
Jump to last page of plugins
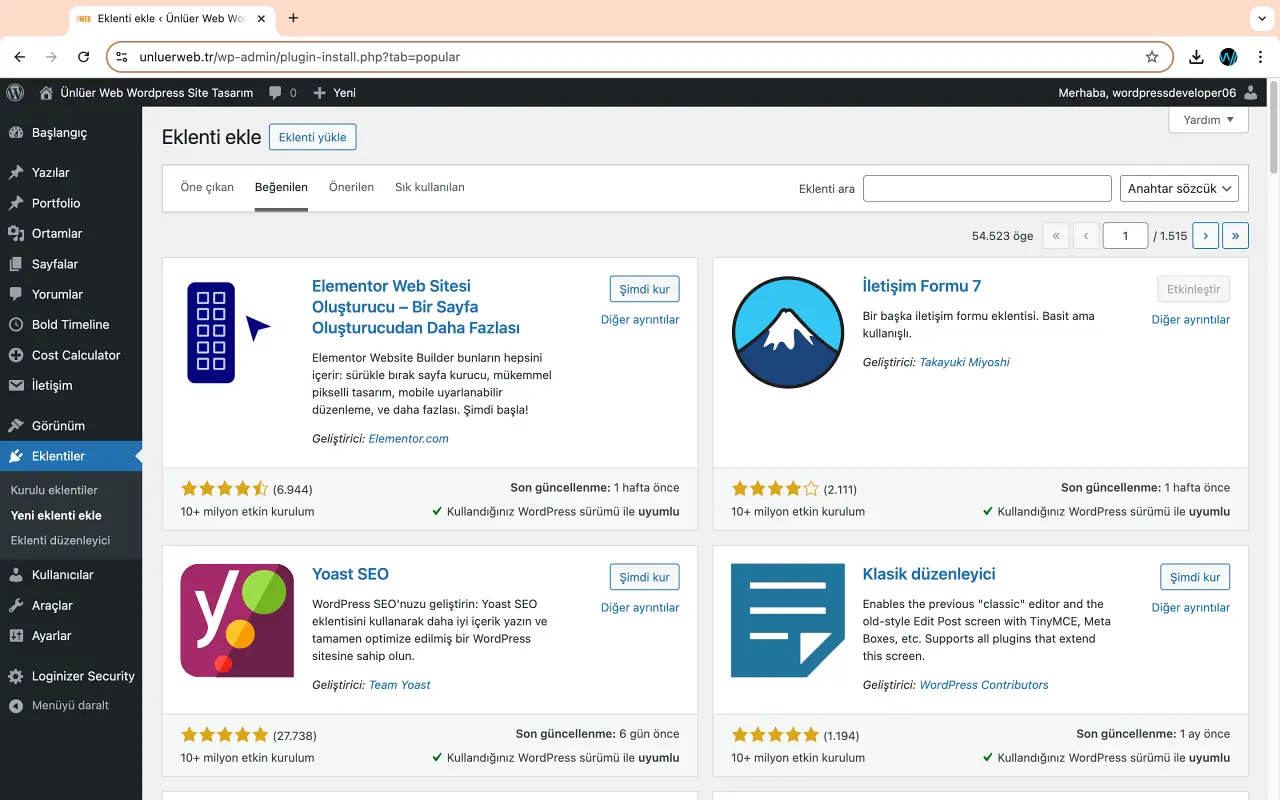(x=1235, y=236)
